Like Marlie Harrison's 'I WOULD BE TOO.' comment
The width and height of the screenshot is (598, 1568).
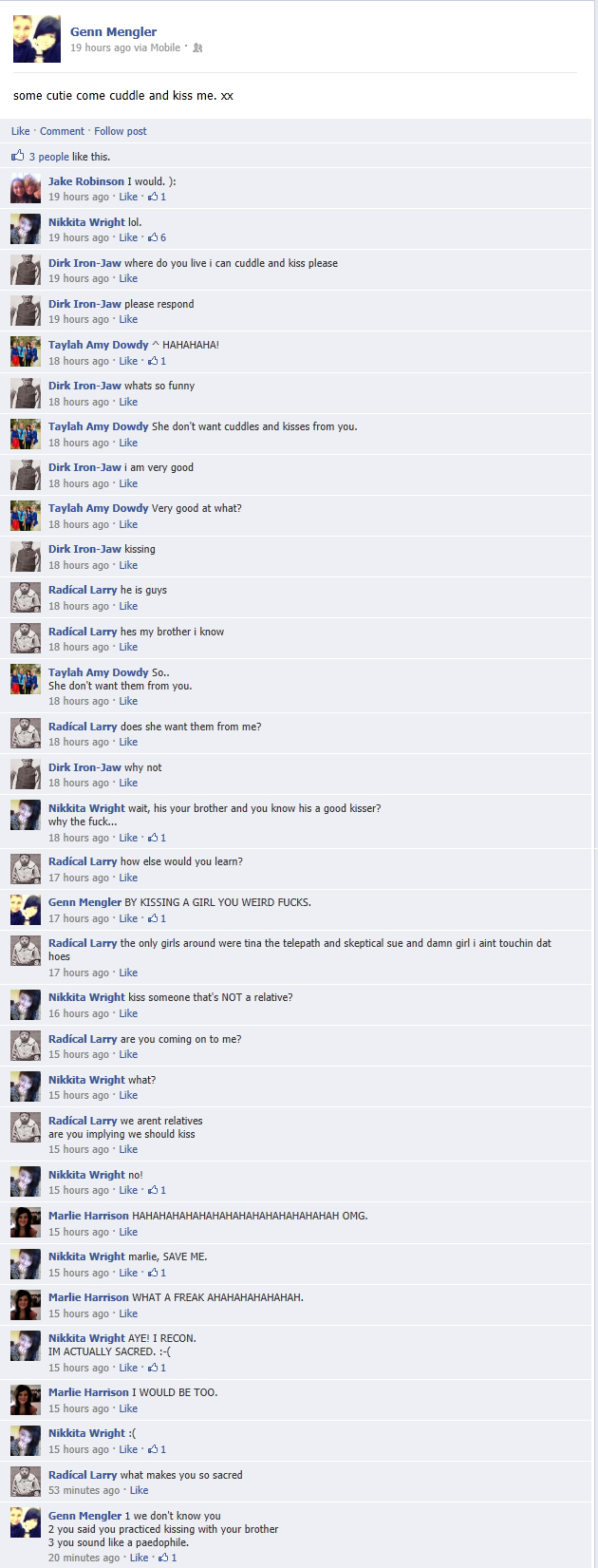pyautogui.click(x=128, y=1408)
